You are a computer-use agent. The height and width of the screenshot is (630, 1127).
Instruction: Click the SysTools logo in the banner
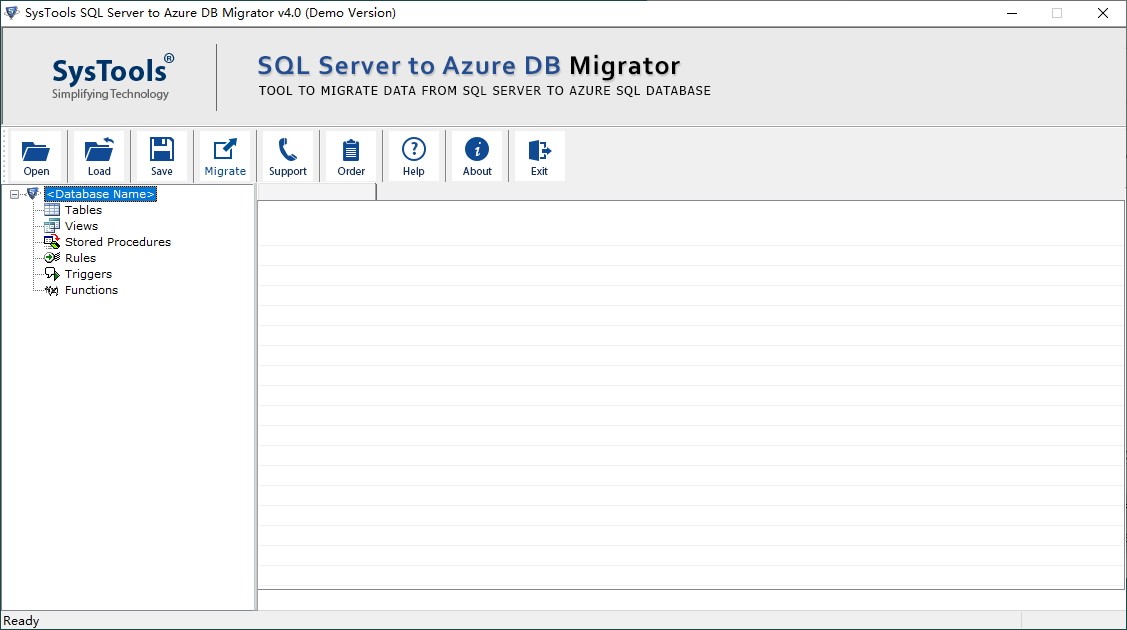tap(112, 77)
